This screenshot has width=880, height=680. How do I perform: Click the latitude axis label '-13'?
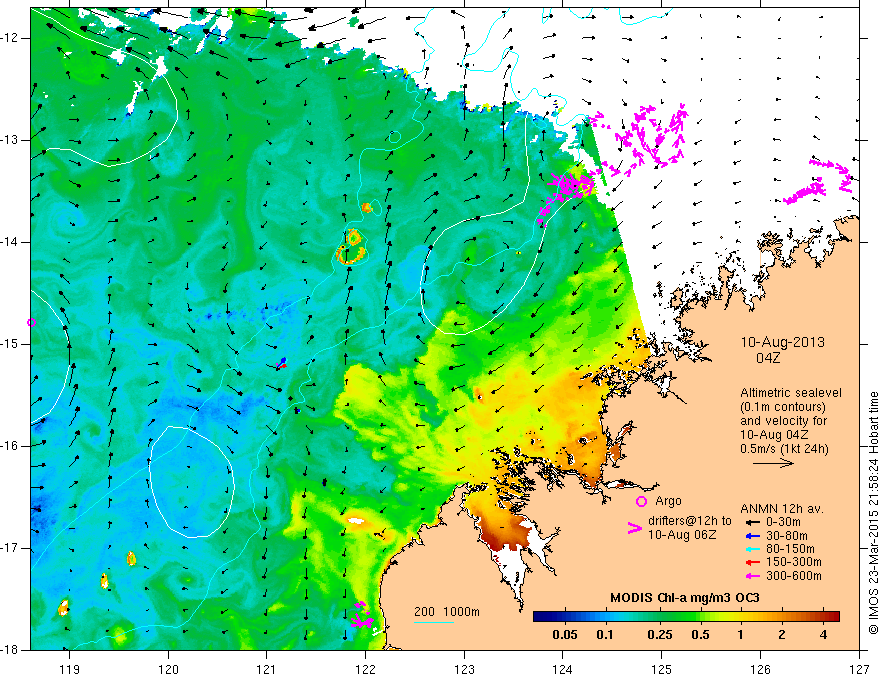10,140
